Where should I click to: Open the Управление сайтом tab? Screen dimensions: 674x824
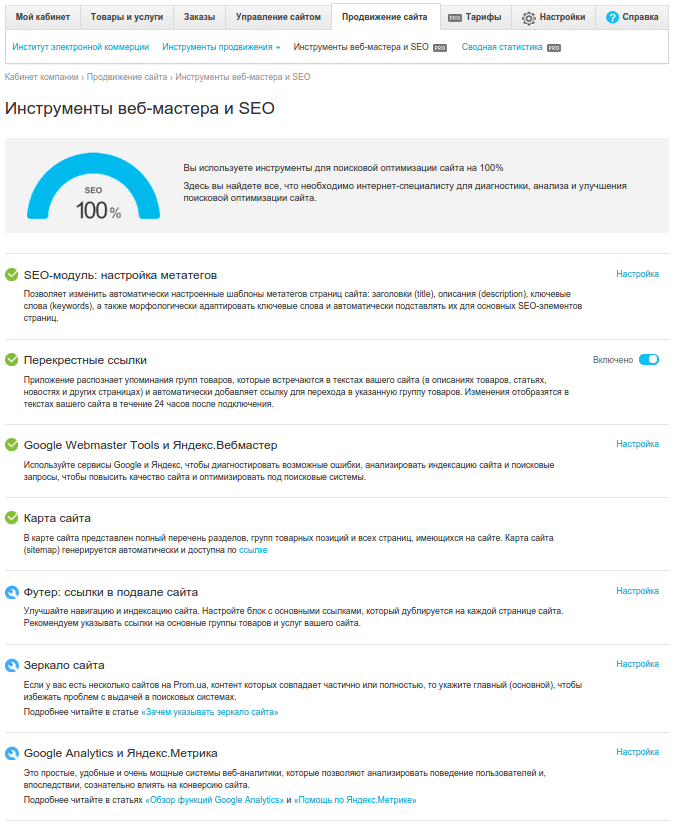click(x=278, y=17)
